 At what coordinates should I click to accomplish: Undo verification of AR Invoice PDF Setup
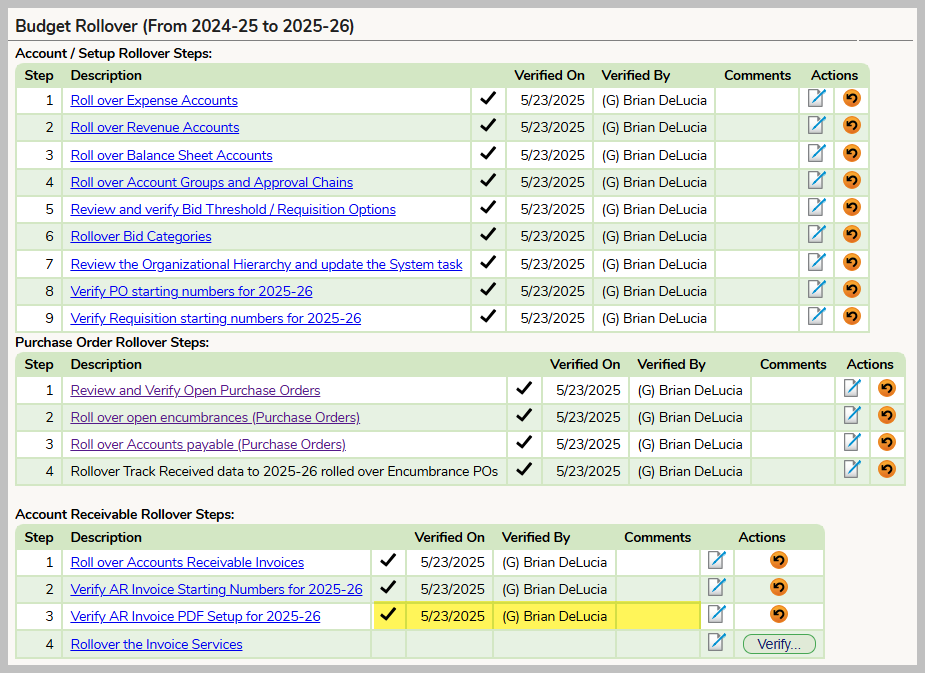click(x=779, y=615)
